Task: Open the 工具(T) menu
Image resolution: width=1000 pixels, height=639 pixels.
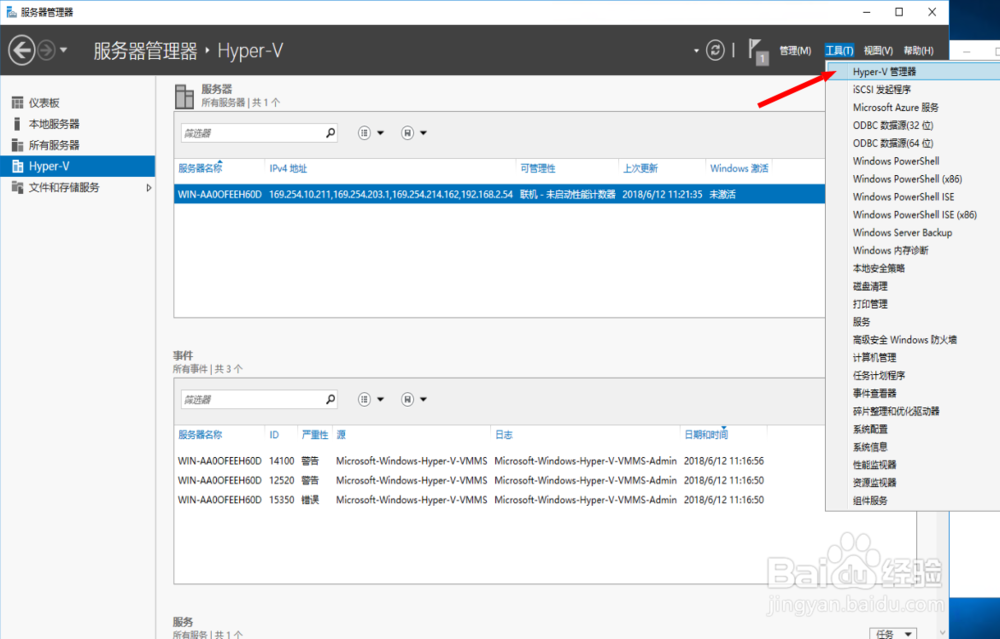Action: click(x=839, y=50)
